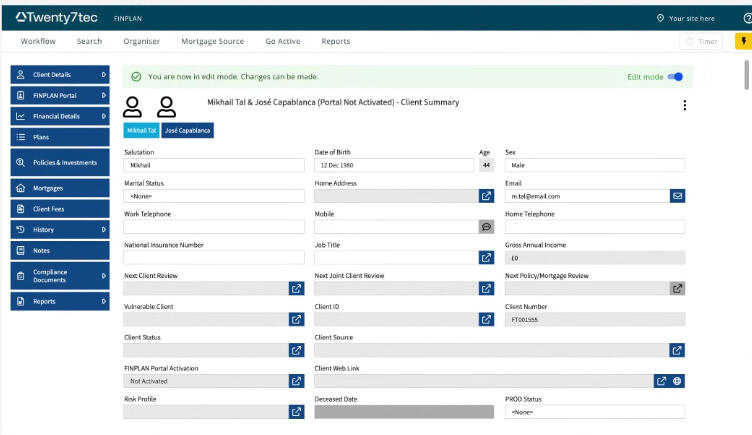Click the vertical scrollbar on the right
752x435 pixels.
click(x=746, y=75)
